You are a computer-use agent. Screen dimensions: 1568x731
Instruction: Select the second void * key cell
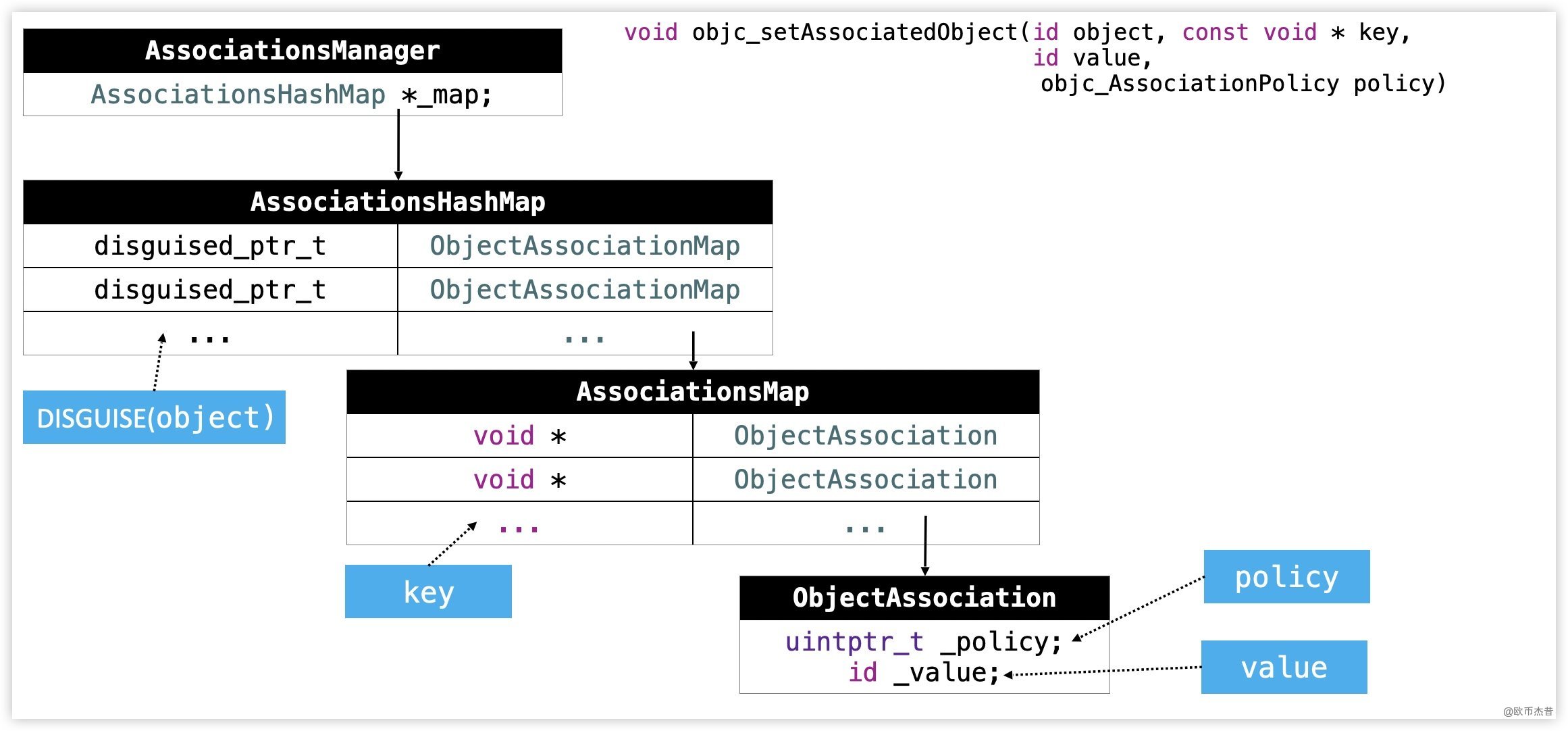[x=519, y=480]
